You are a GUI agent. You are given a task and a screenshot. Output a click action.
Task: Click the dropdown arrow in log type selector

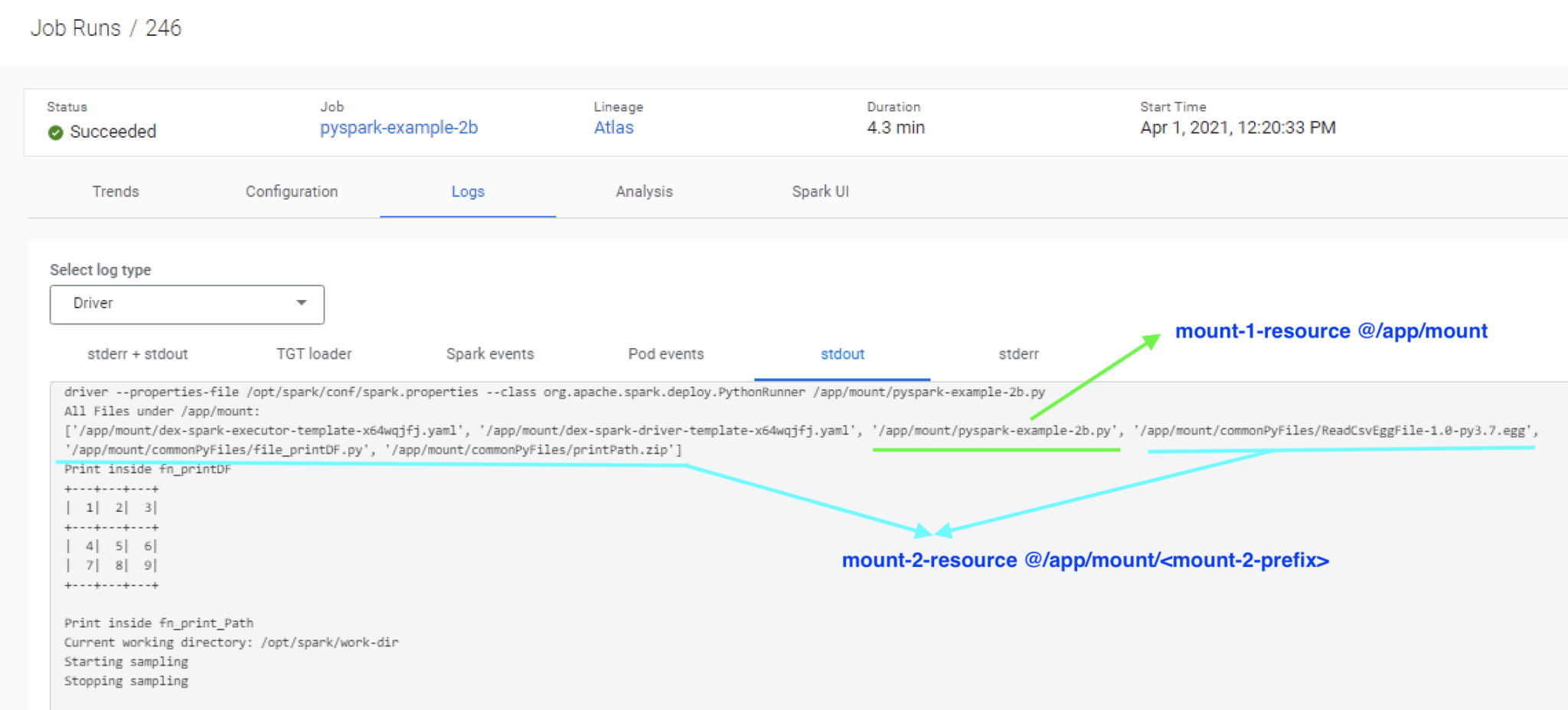click(x=302, y=303)
